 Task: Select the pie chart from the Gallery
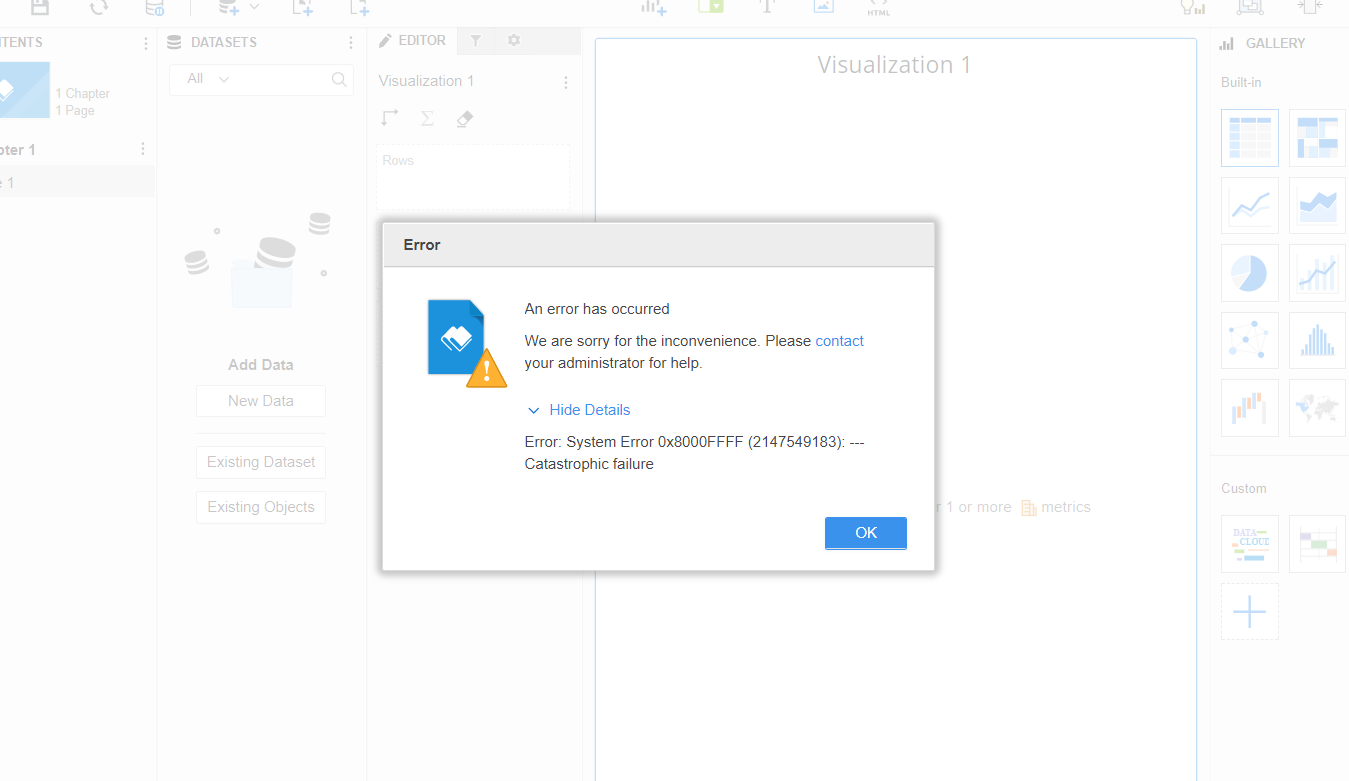[x=1249, y=273]
